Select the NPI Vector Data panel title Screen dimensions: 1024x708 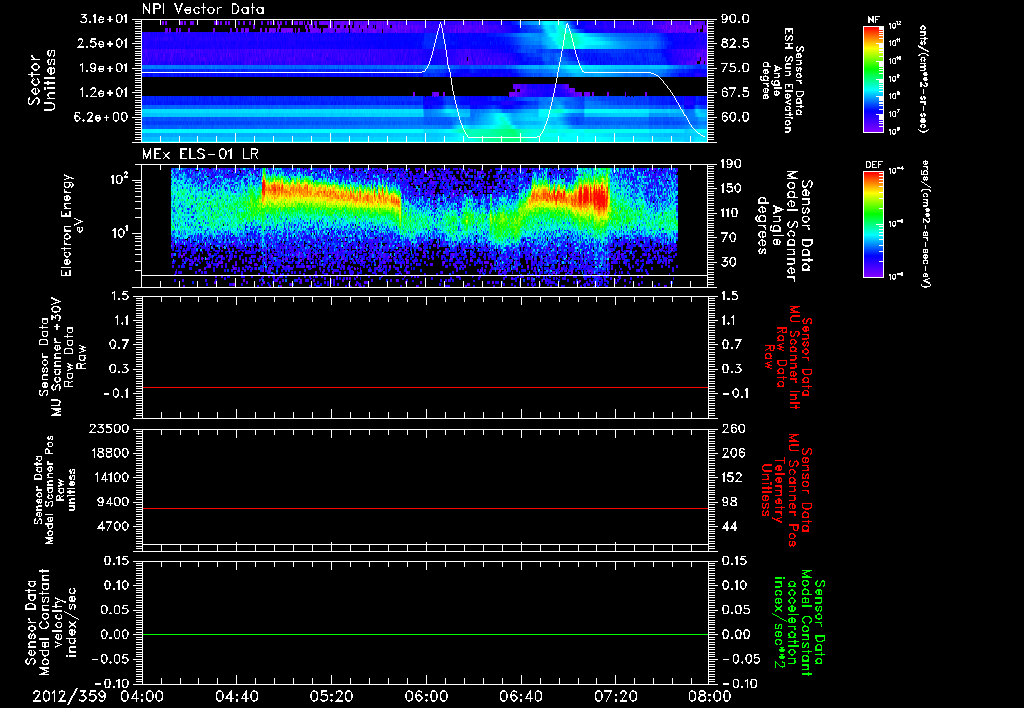click(x=204, y=9)
